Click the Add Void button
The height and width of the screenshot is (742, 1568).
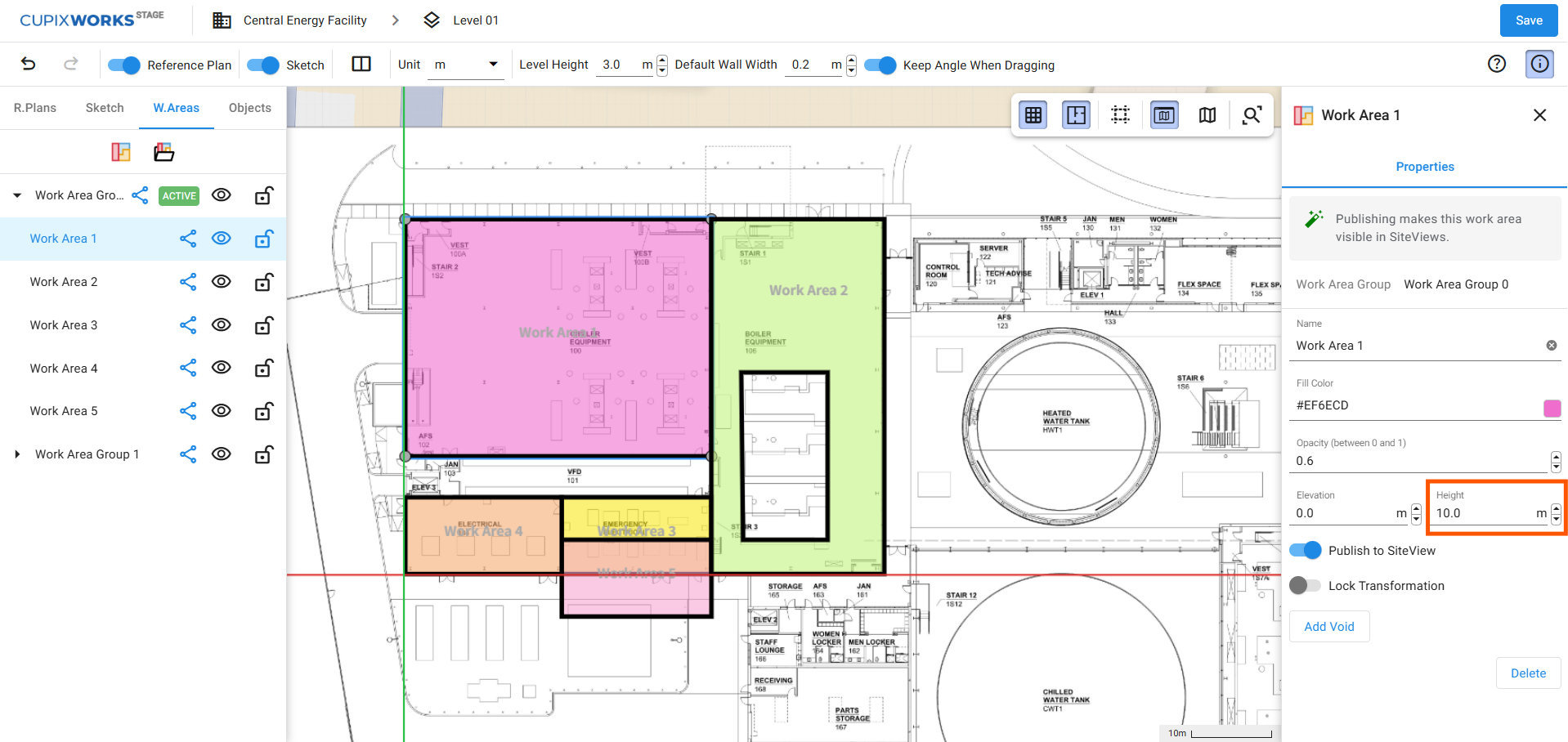pyautogui.click(x=1329, y=627)
